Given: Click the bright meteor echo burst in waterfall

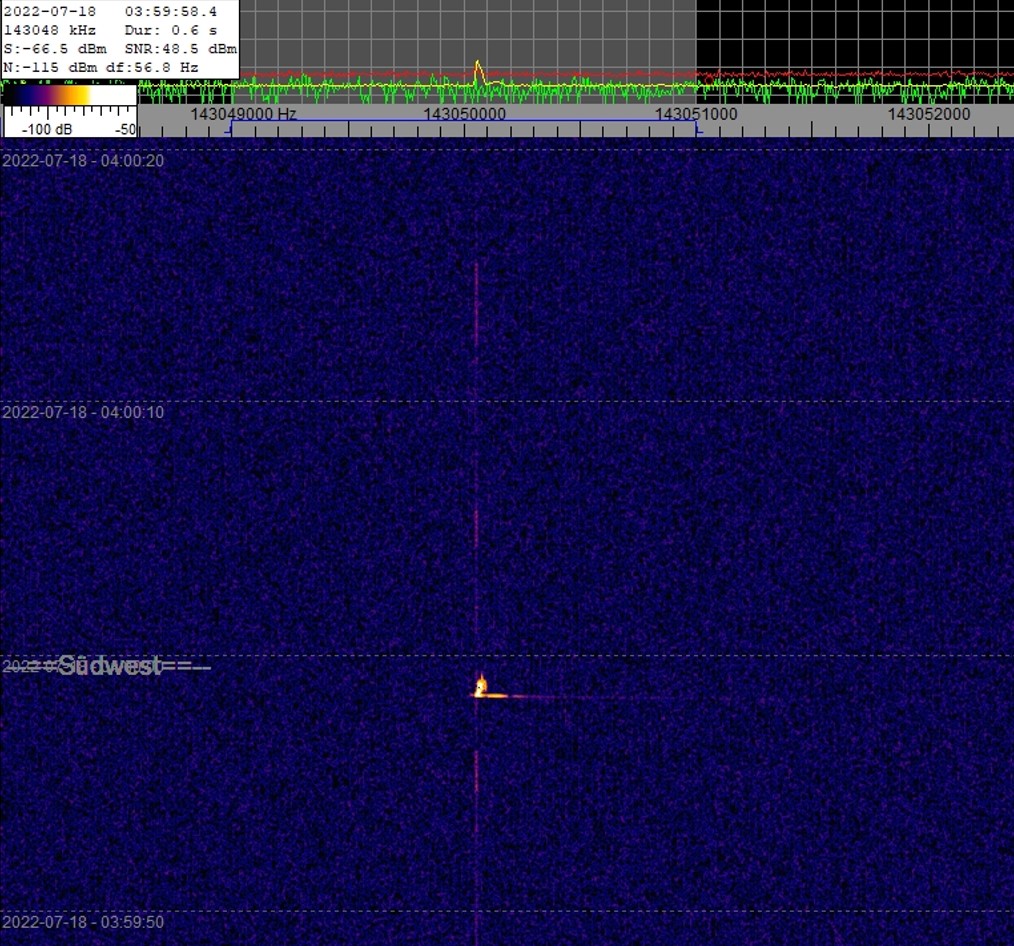Looking at the screenshot, I should click(482, 687).
